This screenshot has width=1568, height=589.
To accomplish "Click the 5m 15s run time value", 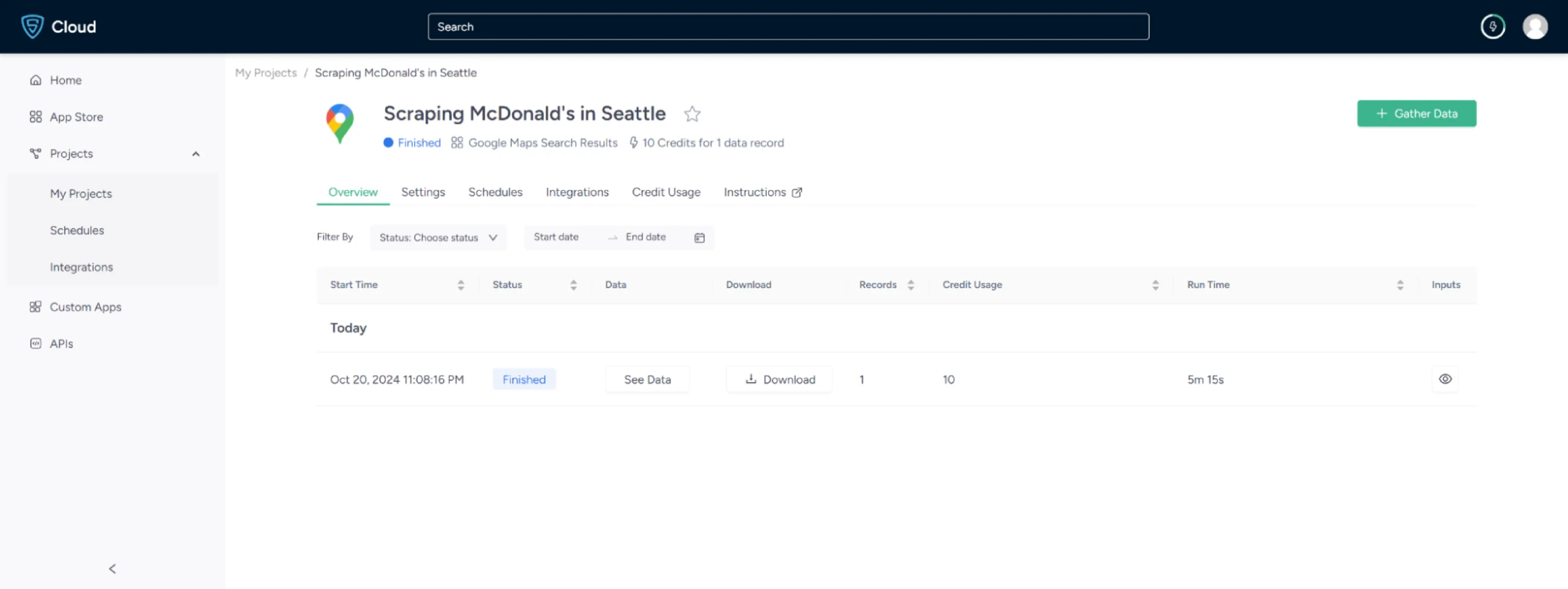I will point(1205,380).
